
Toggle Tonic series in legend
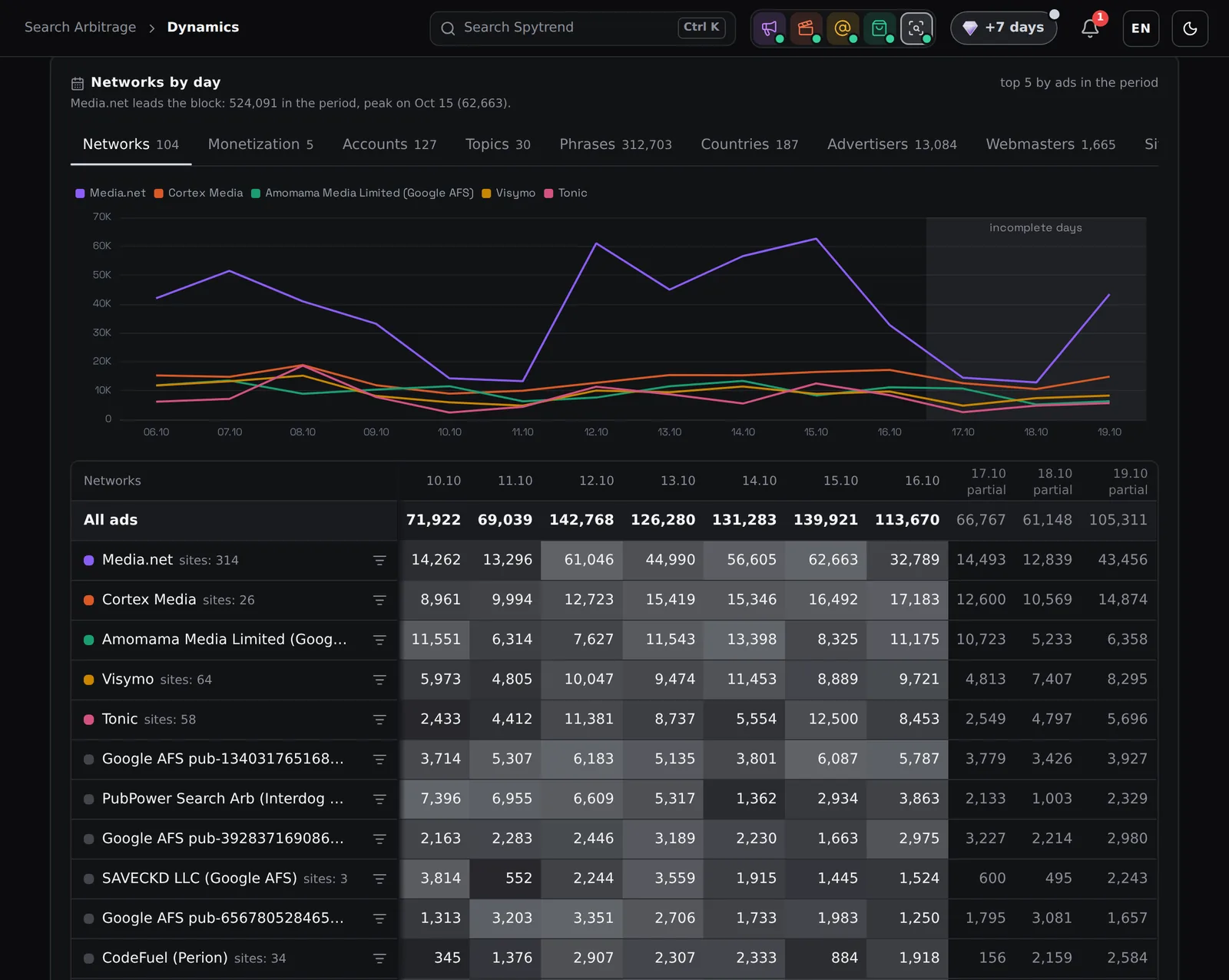pos(566,193)
